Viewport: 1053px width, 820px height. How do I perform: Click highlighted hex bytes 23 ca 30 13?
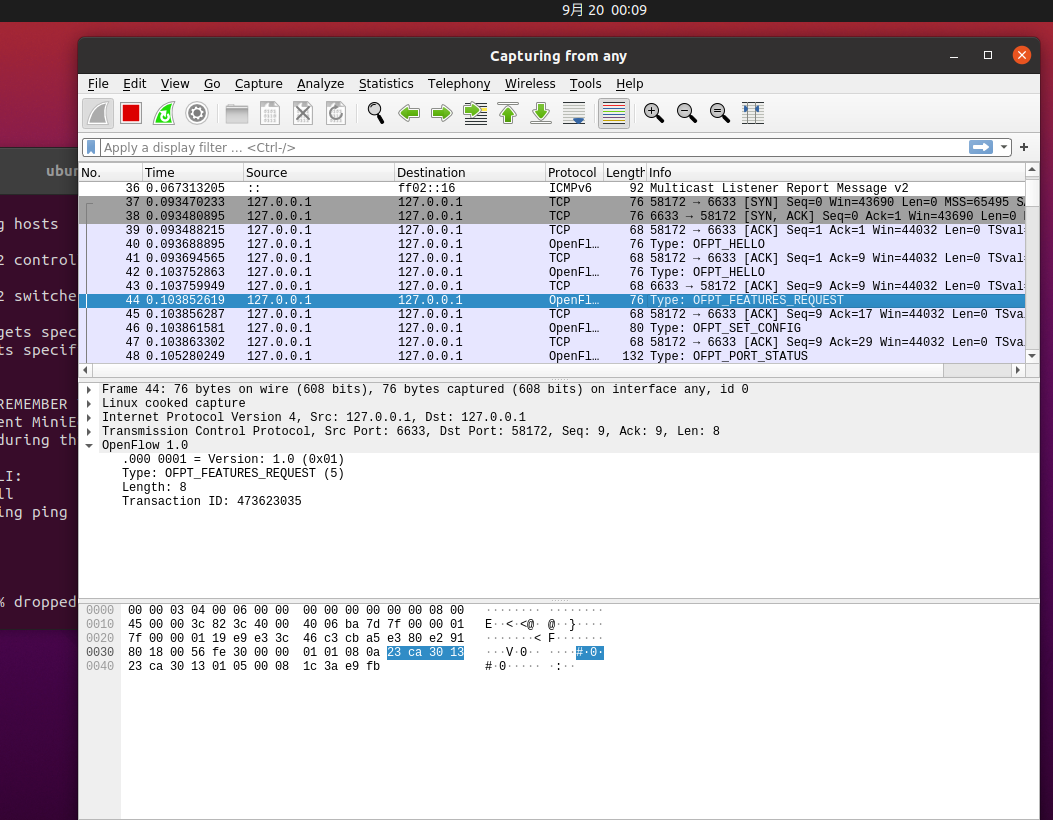[425, 652]
